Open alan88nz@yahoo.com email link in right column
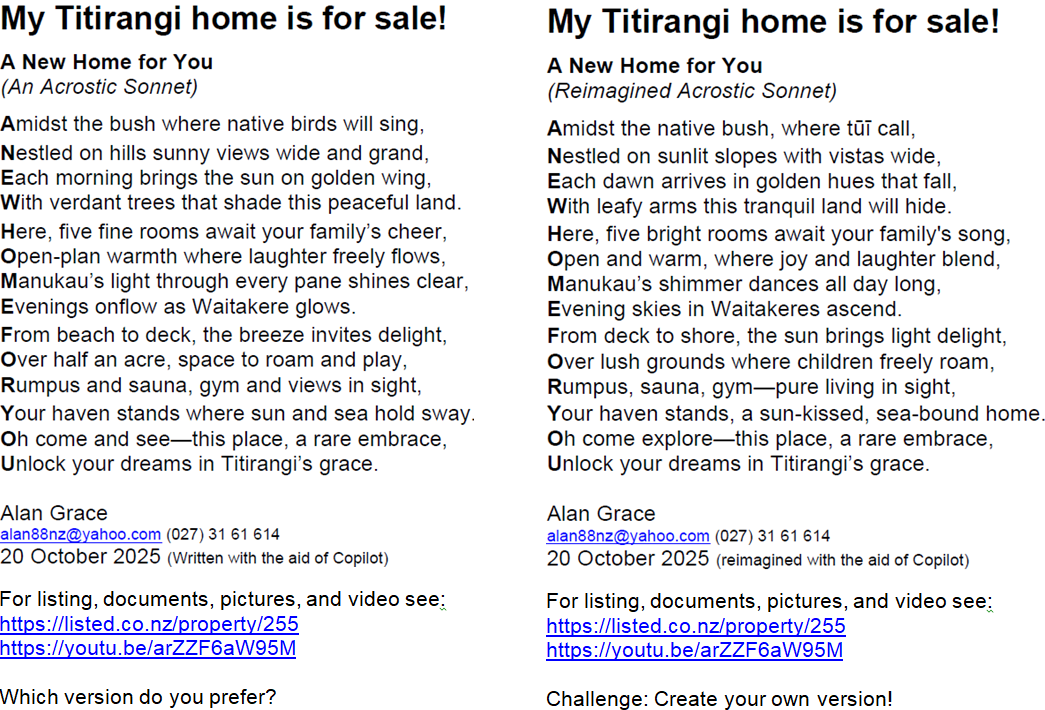 click(x=628, y=537)
